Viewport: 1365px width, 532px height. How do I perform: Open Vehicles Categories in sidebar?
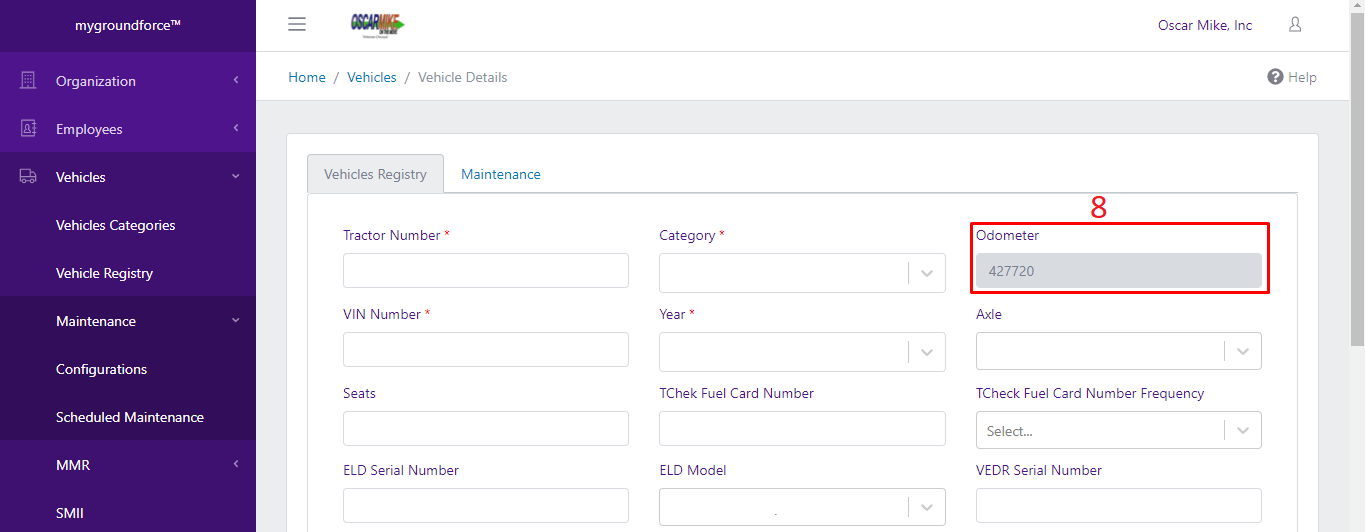(x=116, y=225)
